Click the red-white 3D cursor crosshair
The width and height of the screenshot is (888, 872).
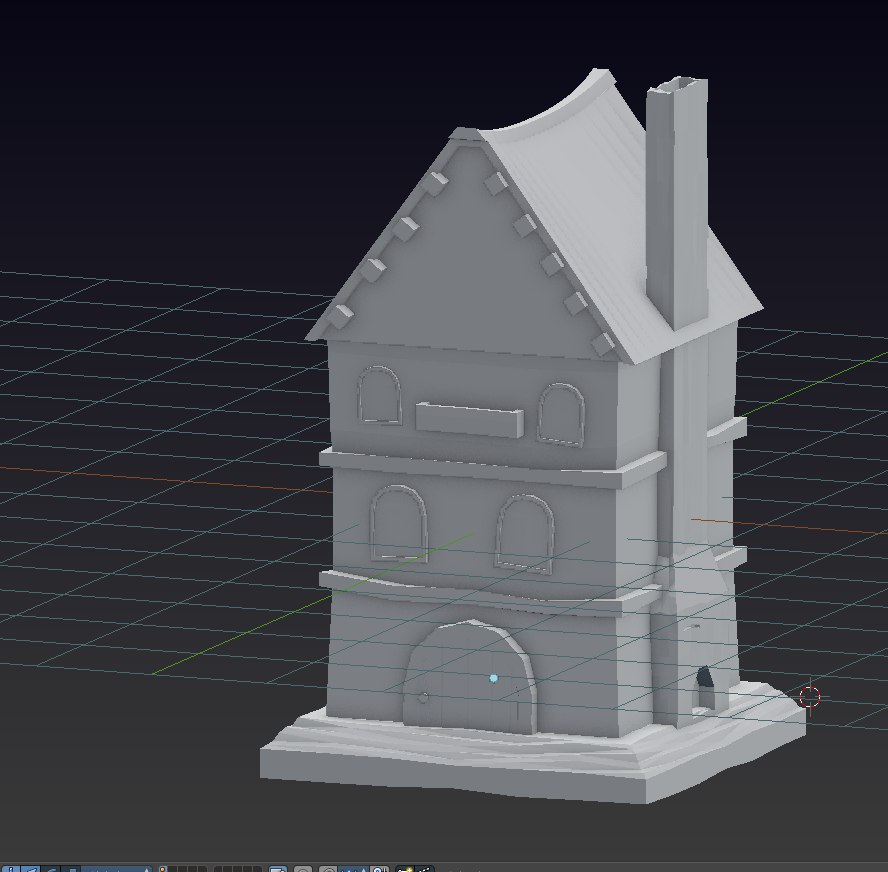coord(810,696)
